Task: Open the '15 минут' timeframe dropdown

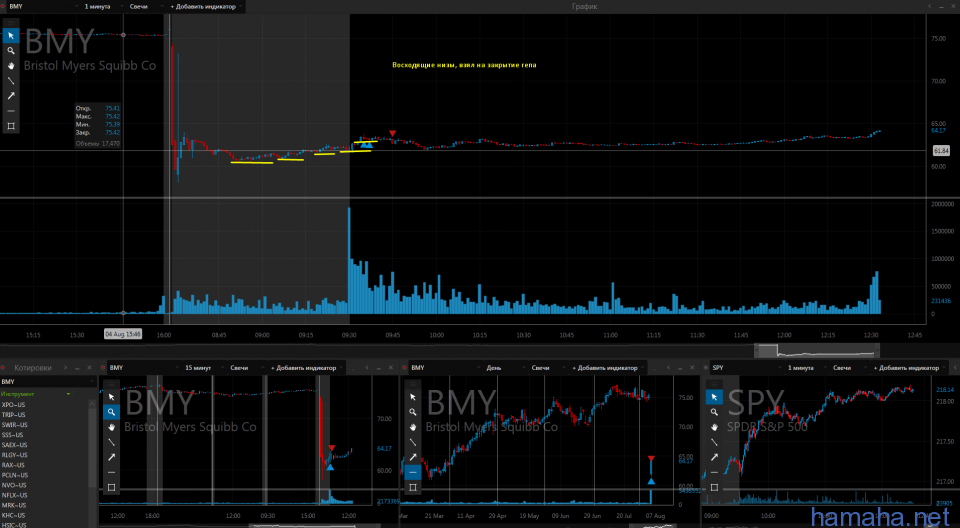Action: tap(202, 368)
